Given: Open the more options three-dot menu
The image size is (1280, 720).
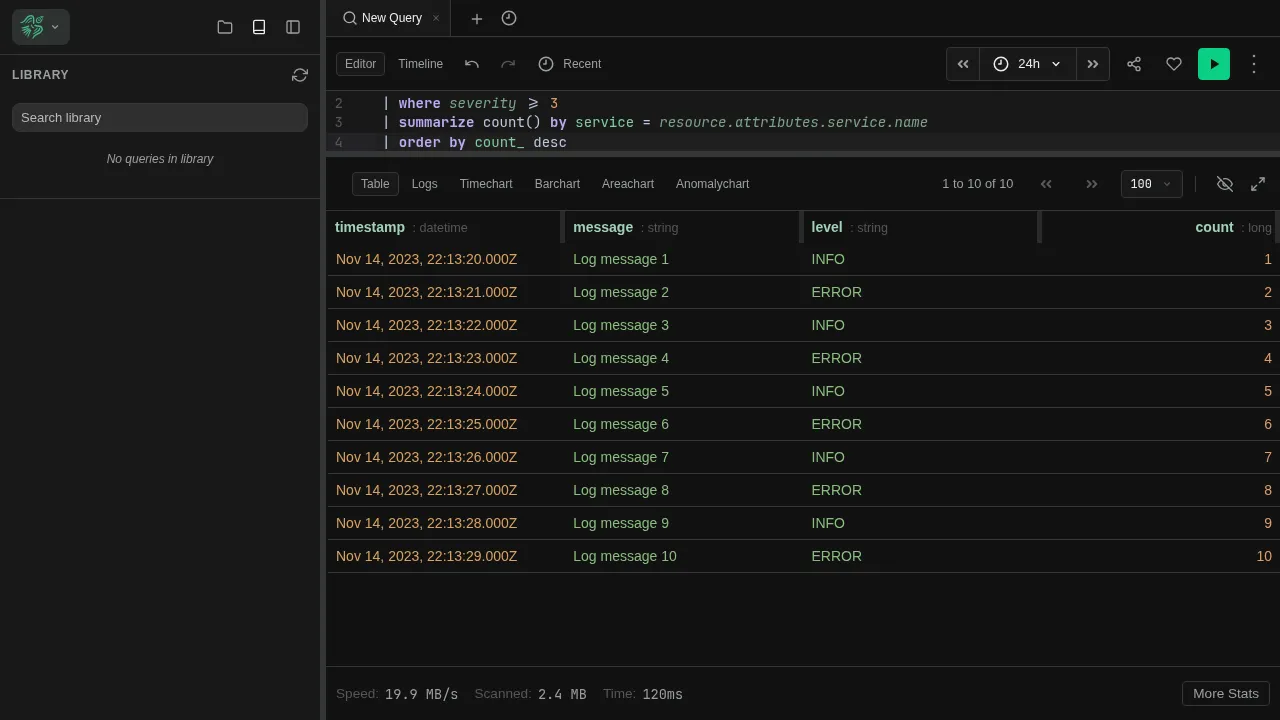Looking at the screenshot, I should click(1254, 63).
